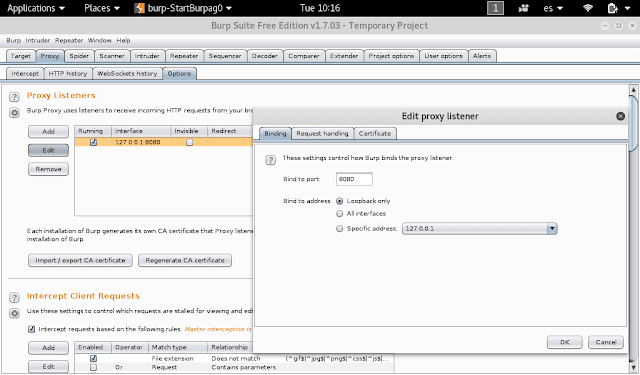Open the Applications menu

click(x=36, y=8)
